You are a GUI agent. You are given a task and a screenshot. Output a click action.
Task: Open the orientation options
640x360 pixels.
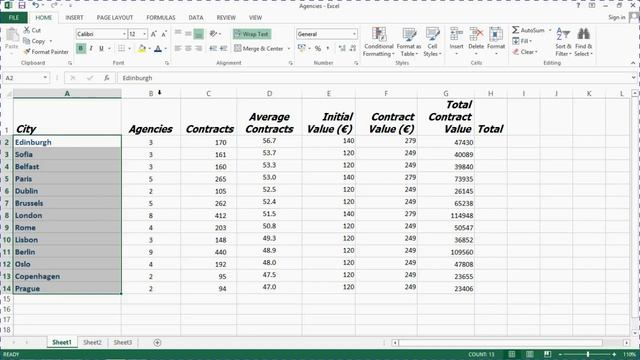pos(214,34)
